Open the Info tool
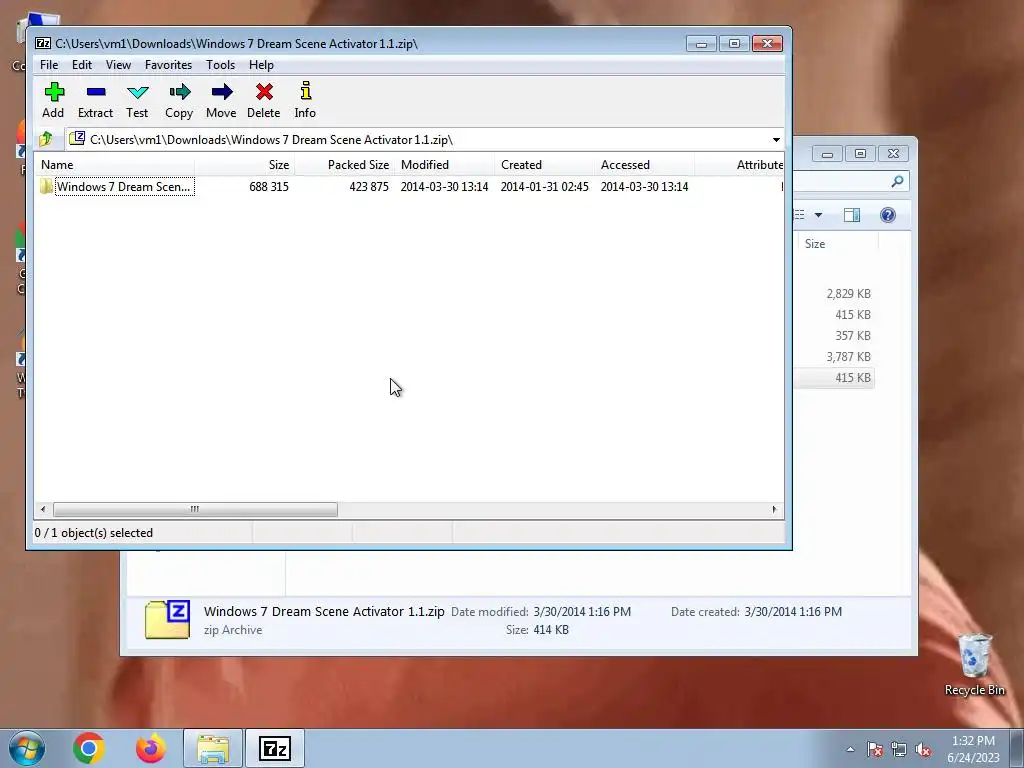 pyautogui.click(x=306, y=91)
